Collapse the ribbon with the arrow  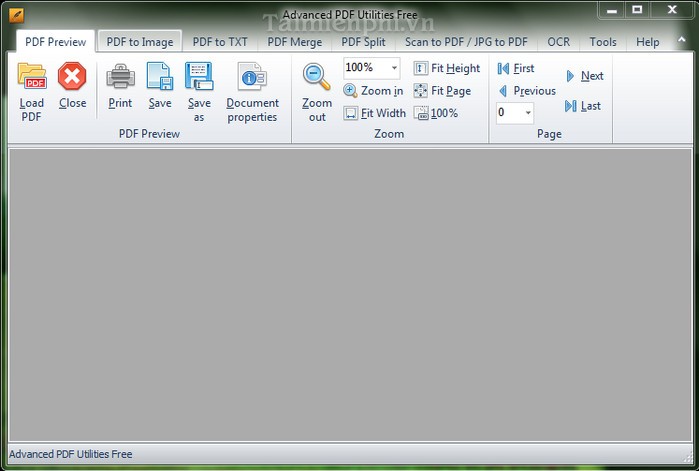pos(682,40)
